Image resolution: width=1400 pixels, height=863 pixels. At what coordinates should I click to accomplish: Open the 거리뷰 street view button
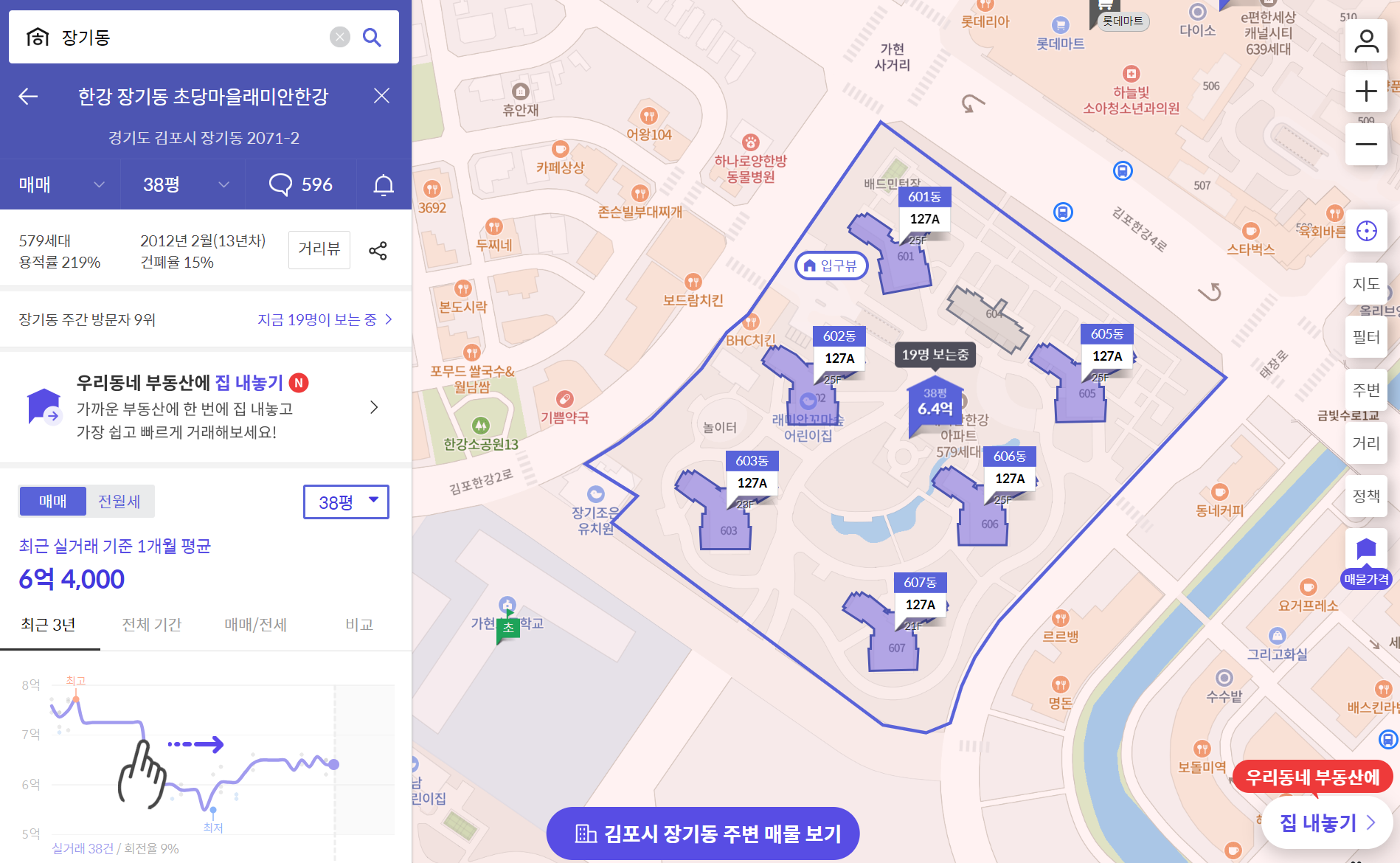tap(319, 249)
